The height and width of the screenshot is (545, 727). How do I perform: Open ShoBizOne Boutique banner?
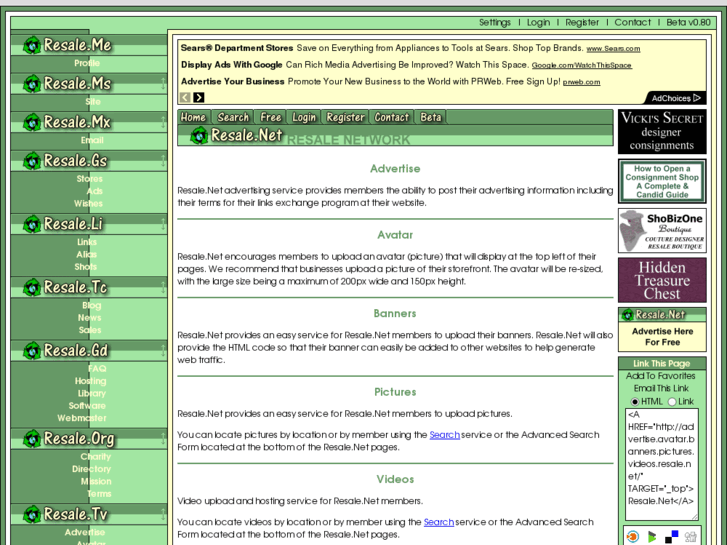coord(662,231)
